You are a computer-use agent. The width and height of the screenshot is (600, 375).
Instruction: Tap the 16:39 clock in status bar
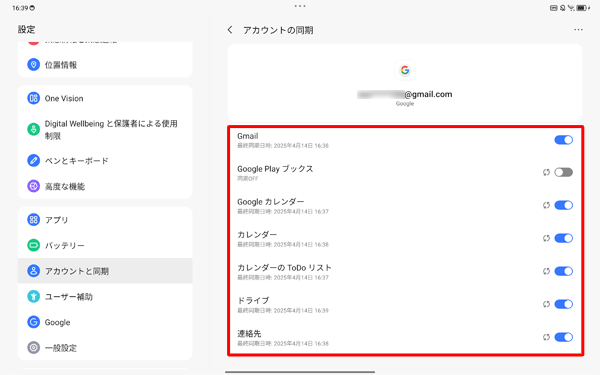20,8
